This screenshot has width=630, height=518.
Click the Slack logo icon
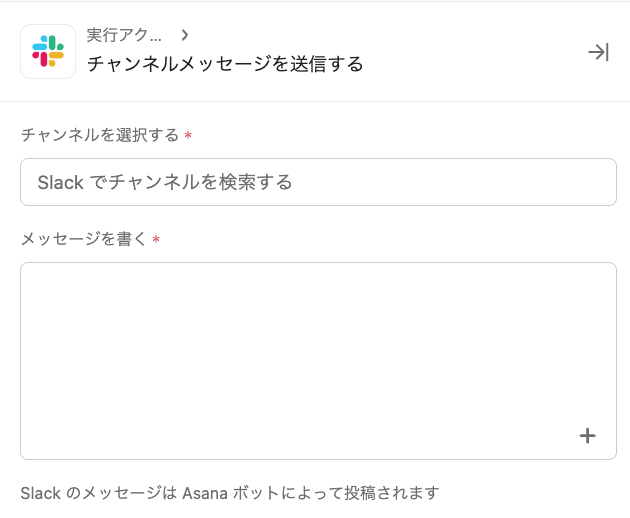[48, 51]
